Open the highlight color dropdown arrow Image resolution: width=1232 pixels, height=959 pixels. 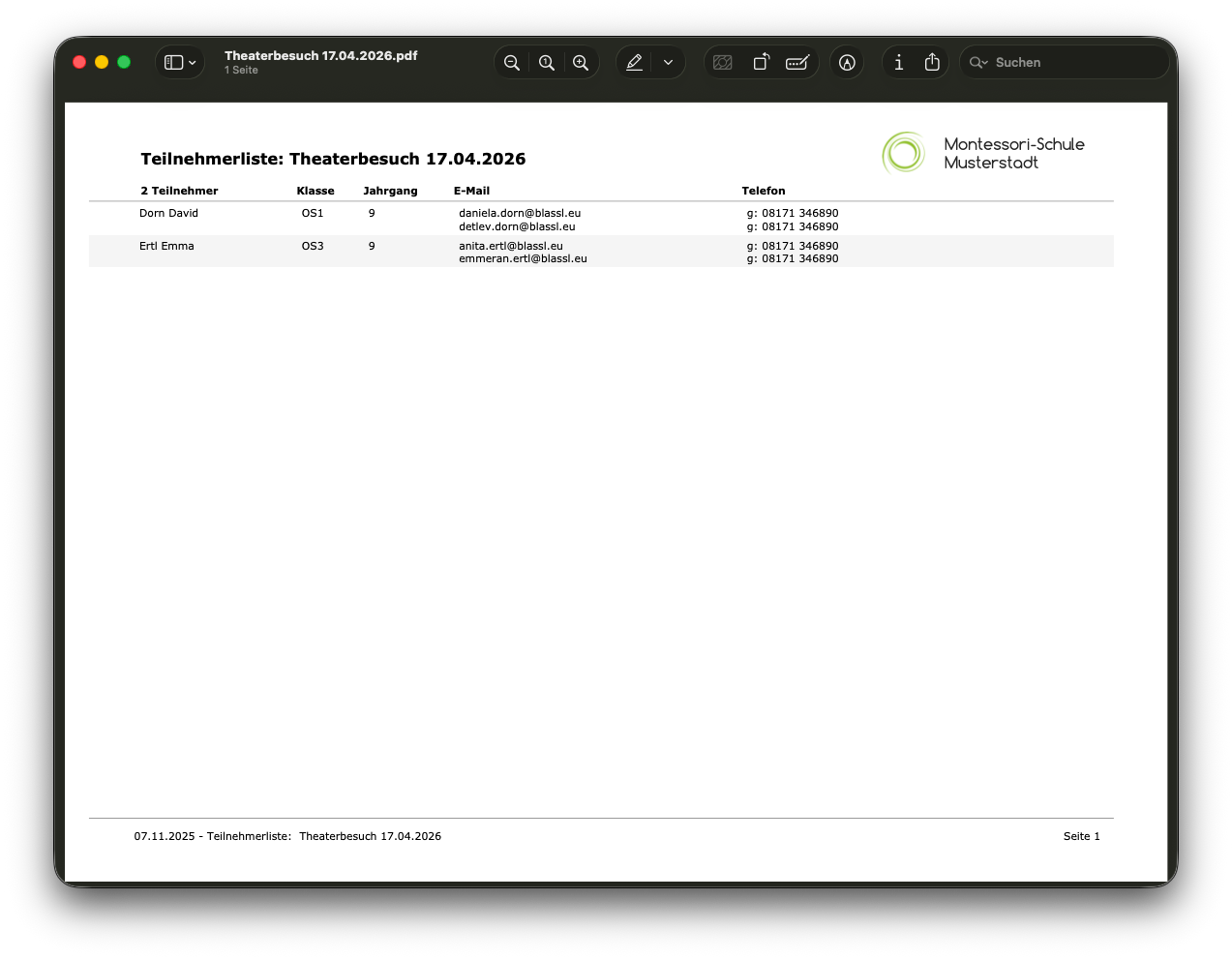pyautogui.click(x=668, y=63)
